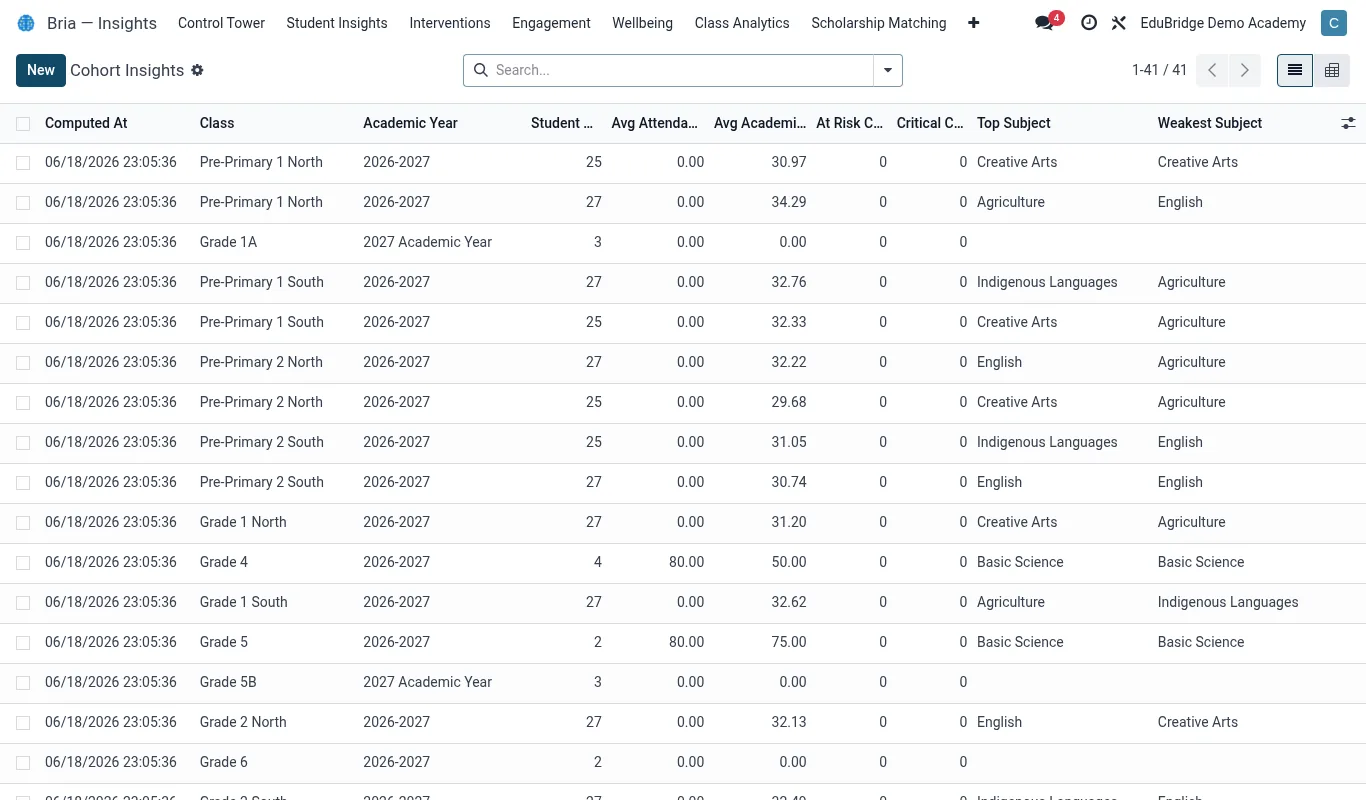The image size is (1366, 800).
Task: Check the Grade 5B row checkbox
Action: pyautogui.click(x=23, y=683)
